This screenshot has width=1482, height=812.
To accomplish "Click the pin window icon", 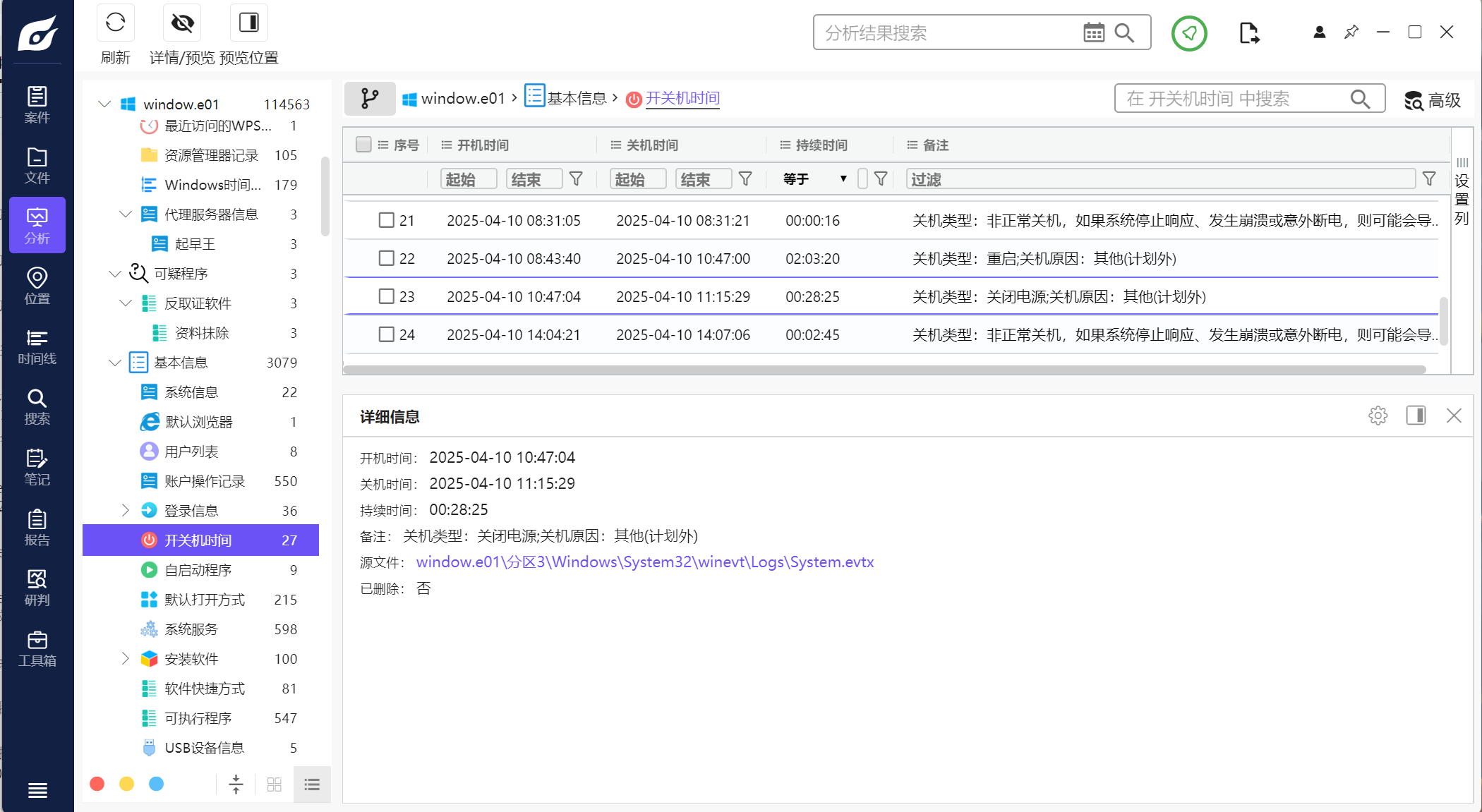I will [x=1351, y=32].
